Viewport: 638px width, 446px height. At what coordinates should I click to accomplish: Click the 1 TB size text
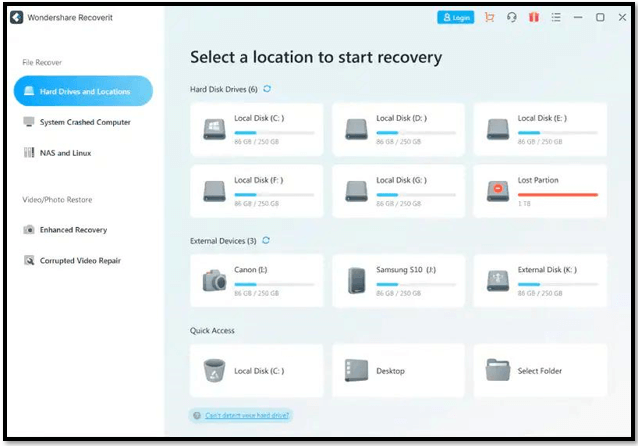pos(524,204)
